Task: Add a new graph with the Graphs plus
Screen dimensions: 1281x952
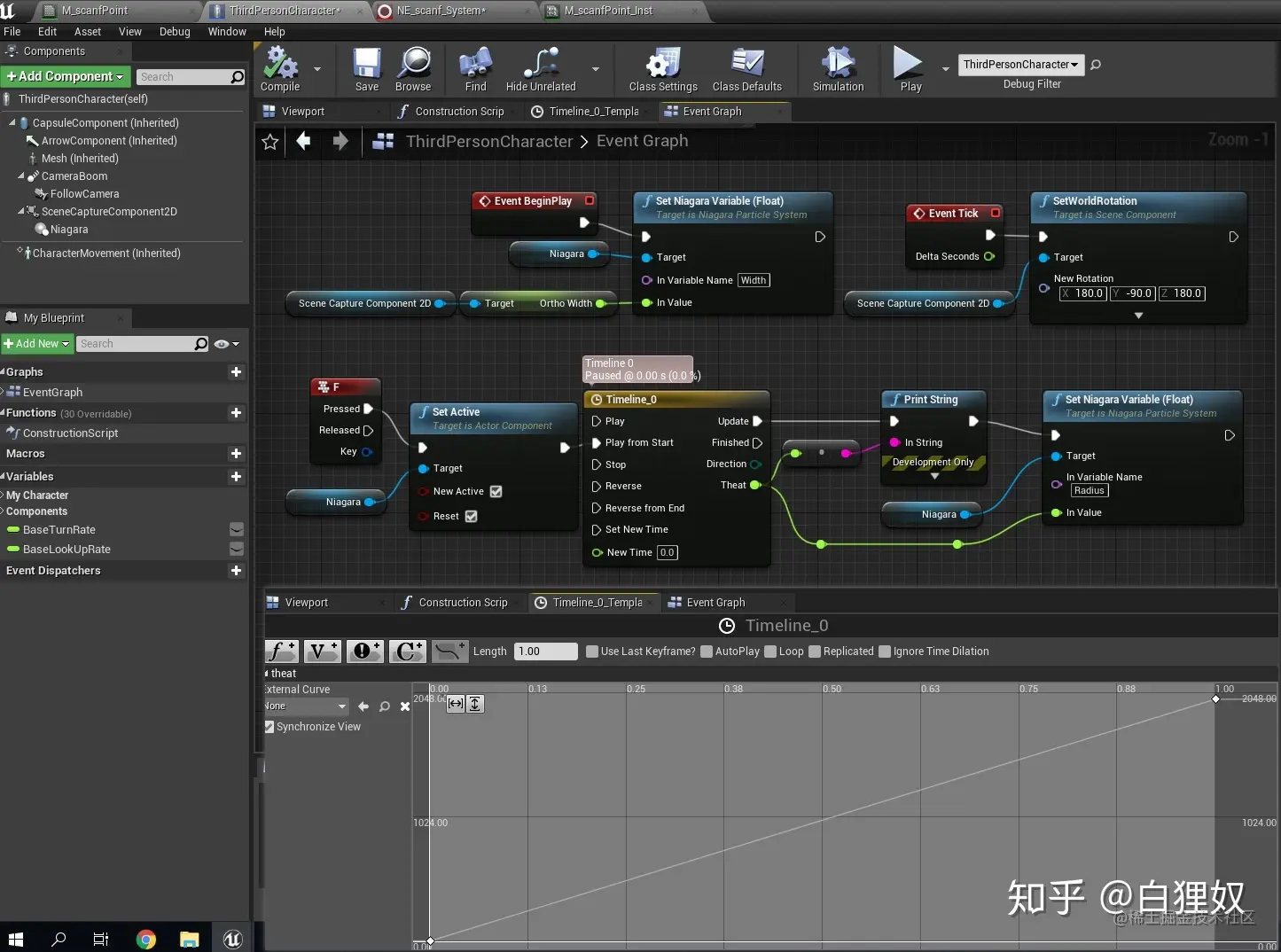Action: tap(236, 372)
